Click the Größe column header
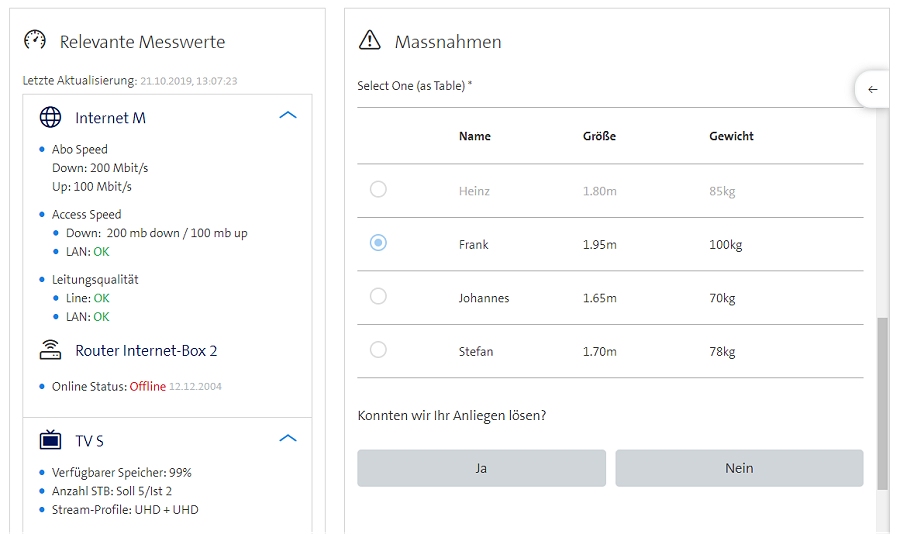The width and height of the screenshot is (900, 534). (x=599, y=136)
